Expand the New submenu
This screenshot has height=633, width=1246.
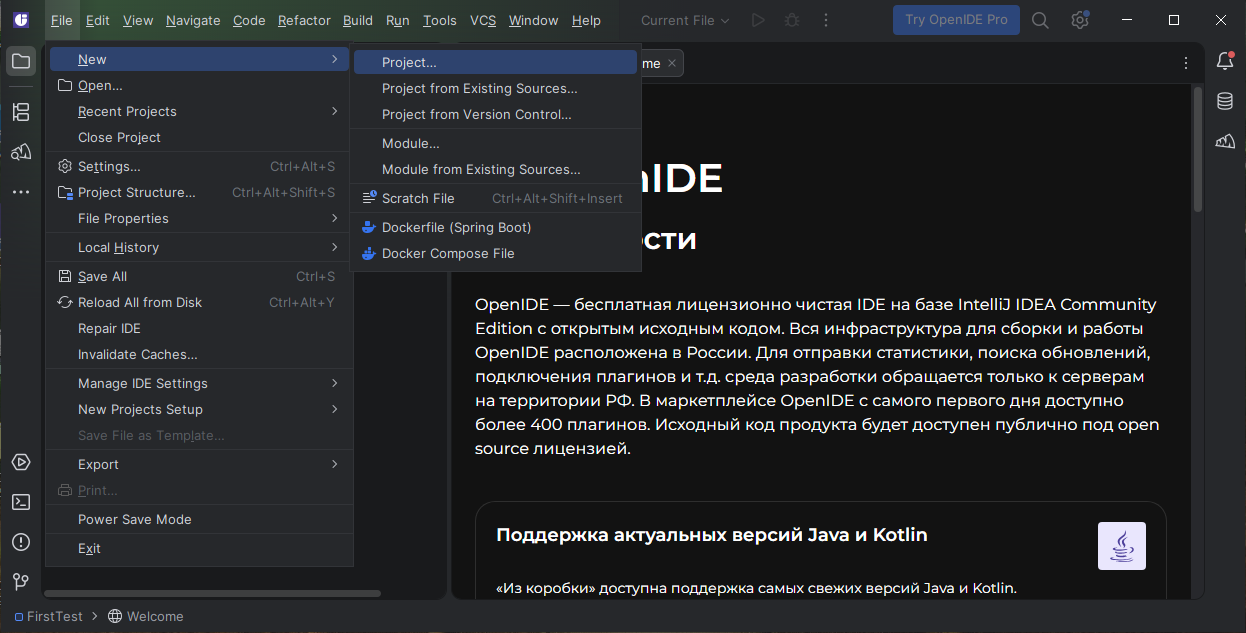click(x=199, y=60)
